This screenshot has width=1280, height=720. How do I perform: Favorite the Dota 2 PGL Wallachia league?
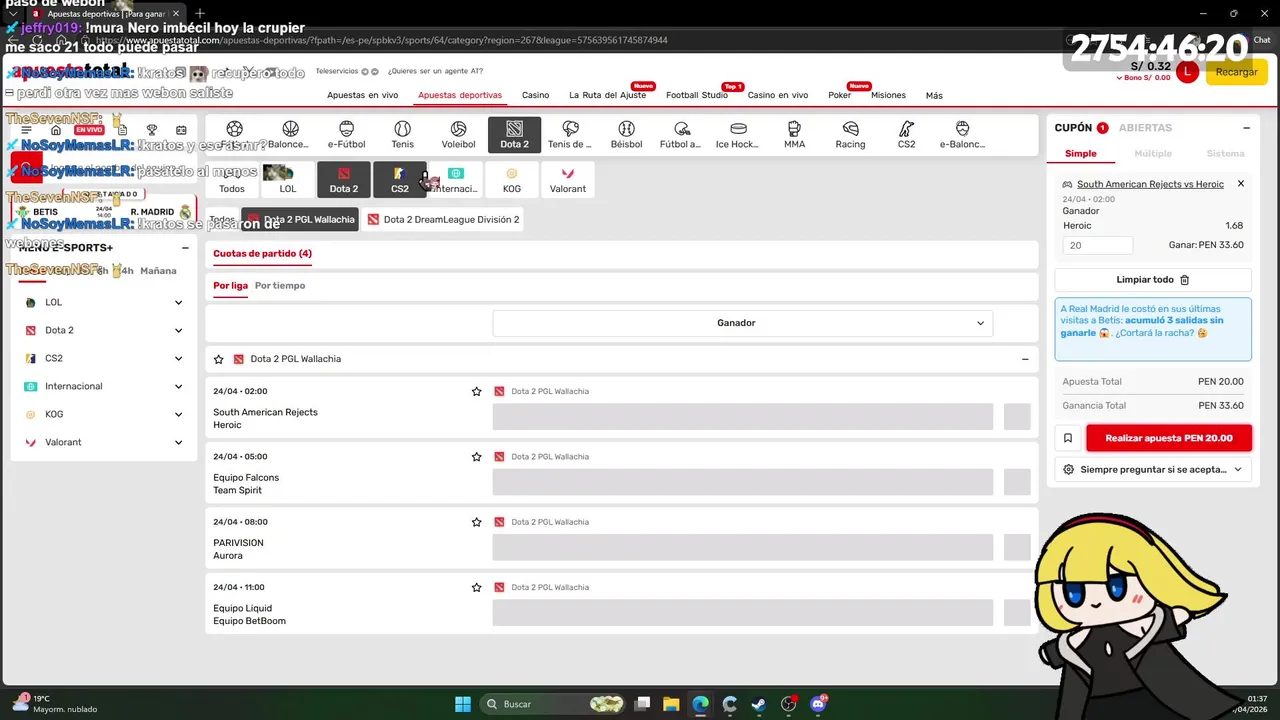tap(219, 359)
